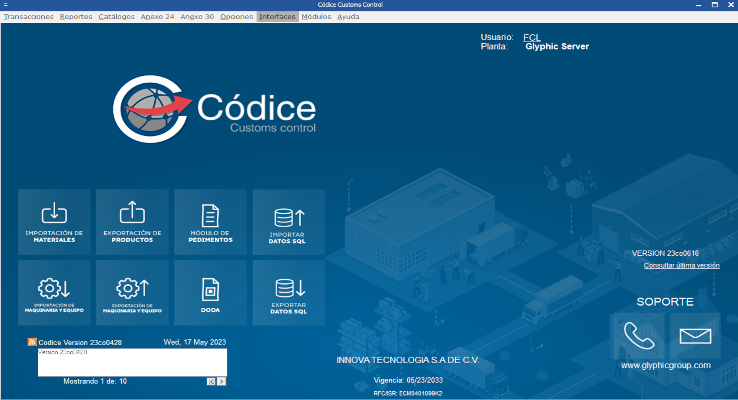The width and height of the screenshot is (738, 400).
Task: Click the Importar Datos SQL tile
Action: click(289, 222)
